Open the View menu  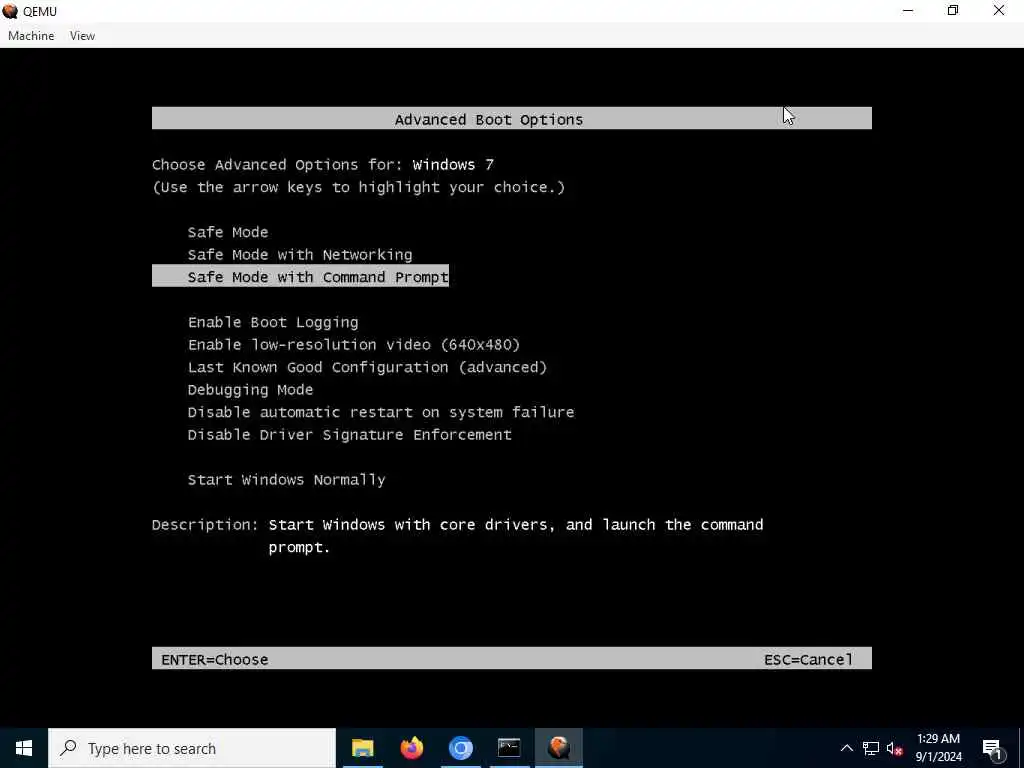pyautogui.click(x=82, y=36)
